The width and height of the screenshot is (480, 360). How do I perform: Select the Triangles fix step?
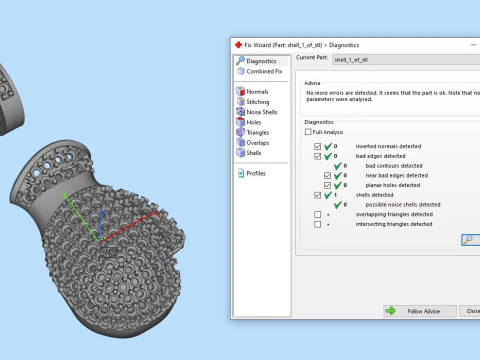click(253, 132)
